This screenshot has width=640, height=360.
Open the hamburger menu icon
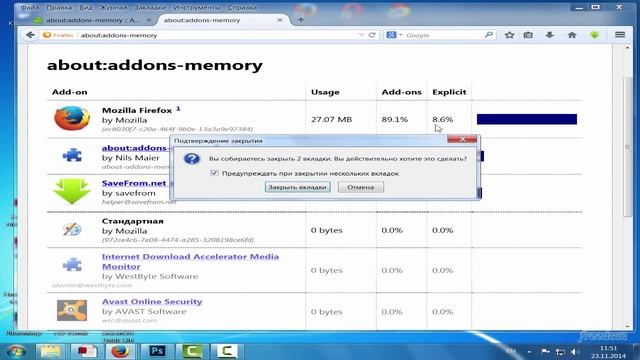coord(620,35)
